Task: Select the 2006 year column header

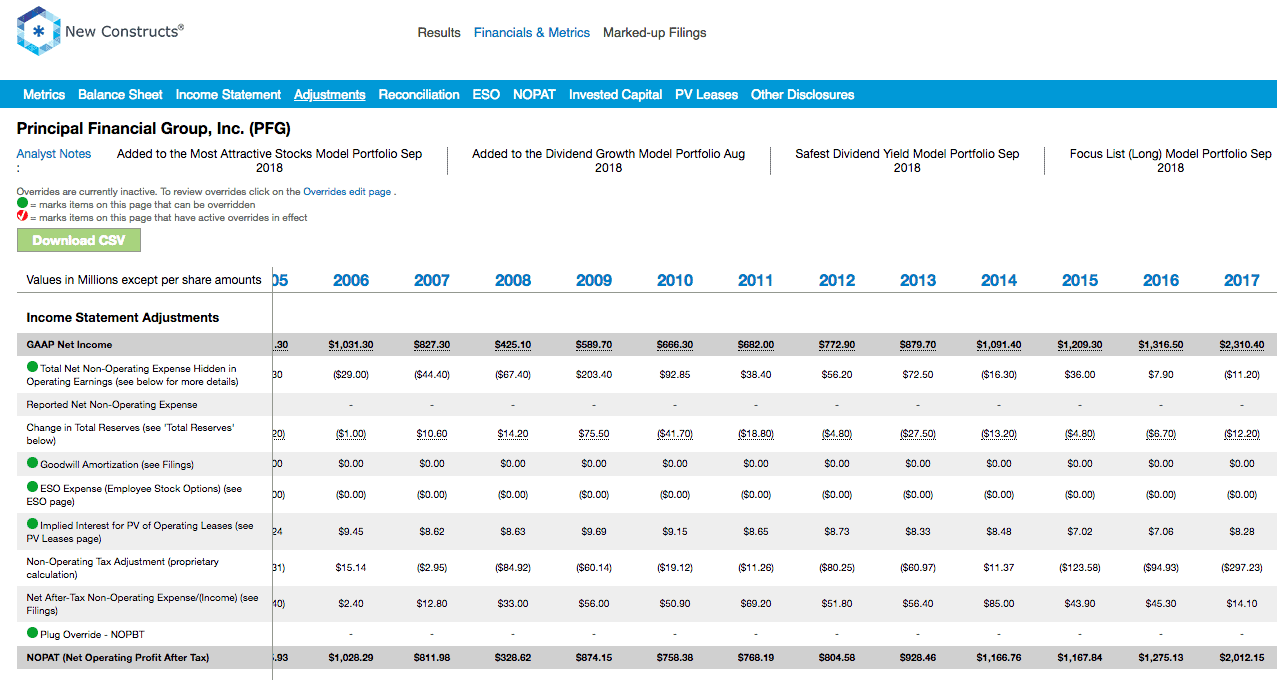Action: pyautogui.click(x=351, y=281)
